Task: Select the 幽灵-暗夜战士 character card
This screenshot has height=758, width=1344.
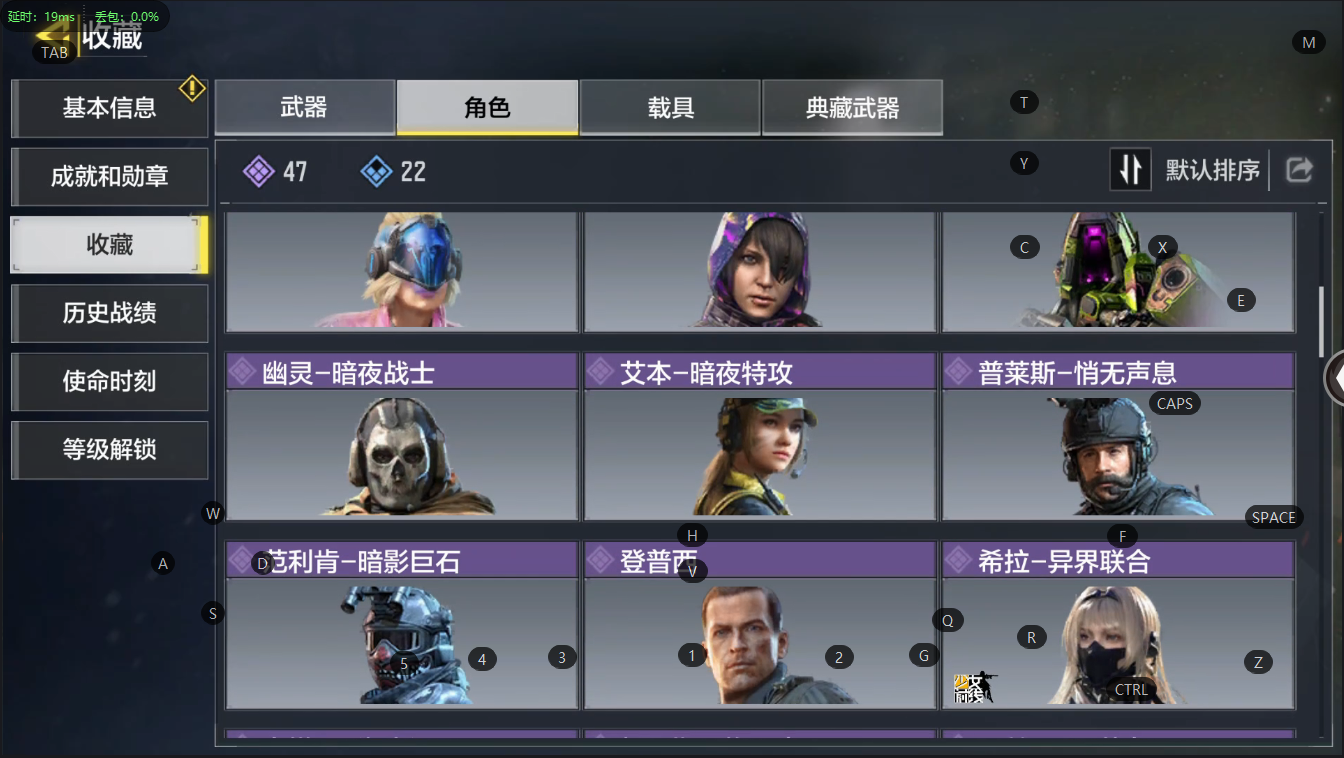Action: point(402,436)
